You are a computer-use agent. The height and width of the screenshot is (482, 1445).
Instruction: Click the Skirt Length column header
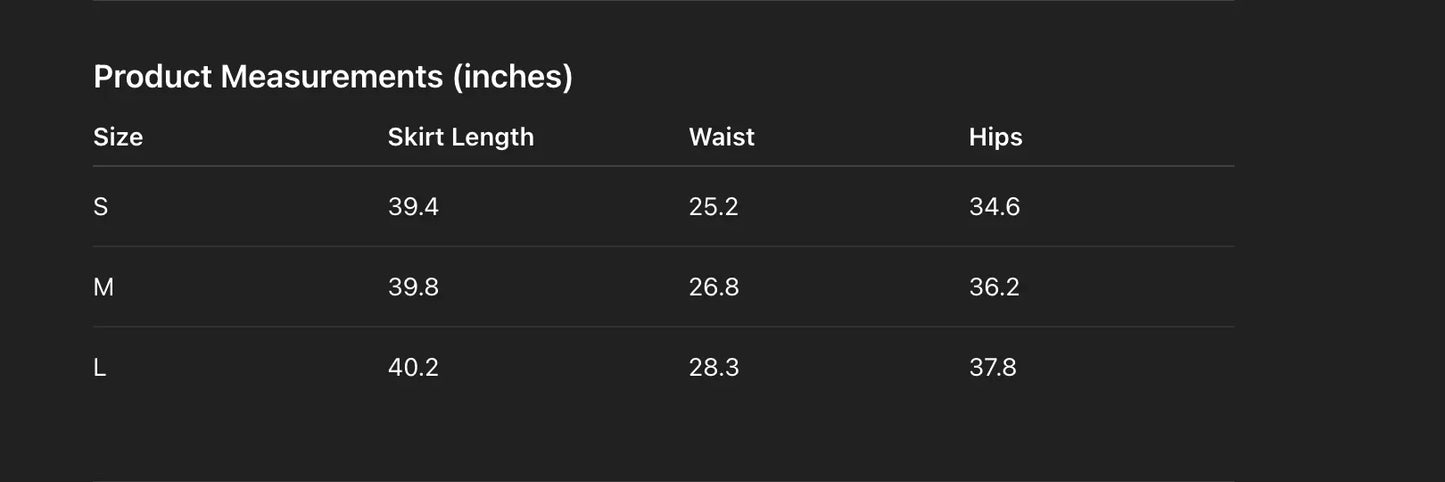point(461,137)
